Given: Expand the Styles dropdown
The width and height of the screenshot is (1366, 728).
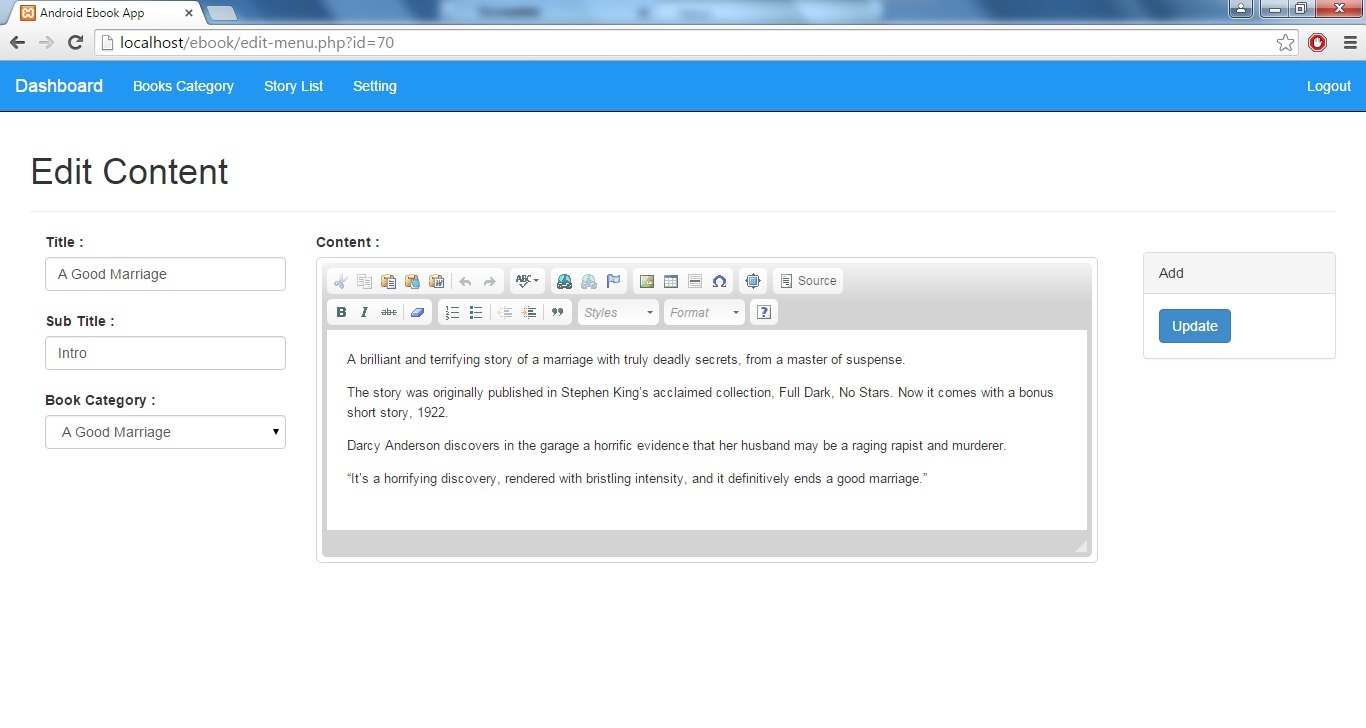Looking at the screenshot, I should click(618, 312).
